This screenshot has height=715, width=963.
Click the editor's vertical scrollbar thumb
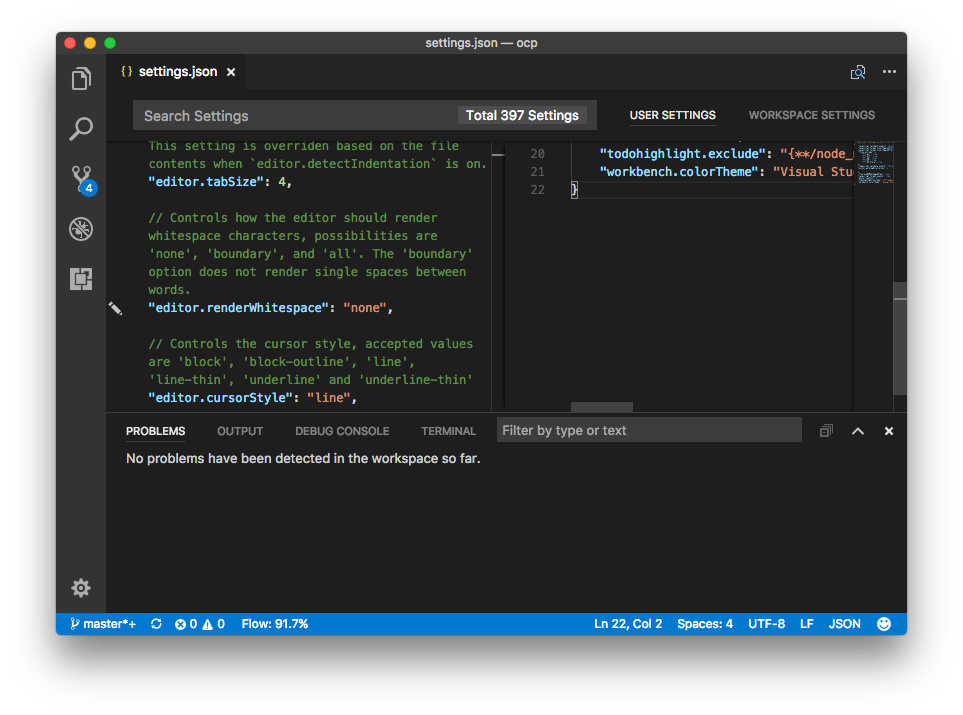tap(900, 340)
